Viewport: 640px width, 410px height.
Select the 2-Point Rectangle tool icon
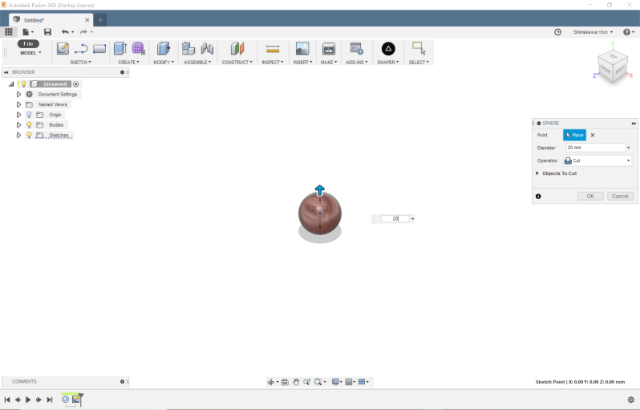coord(99,49)
